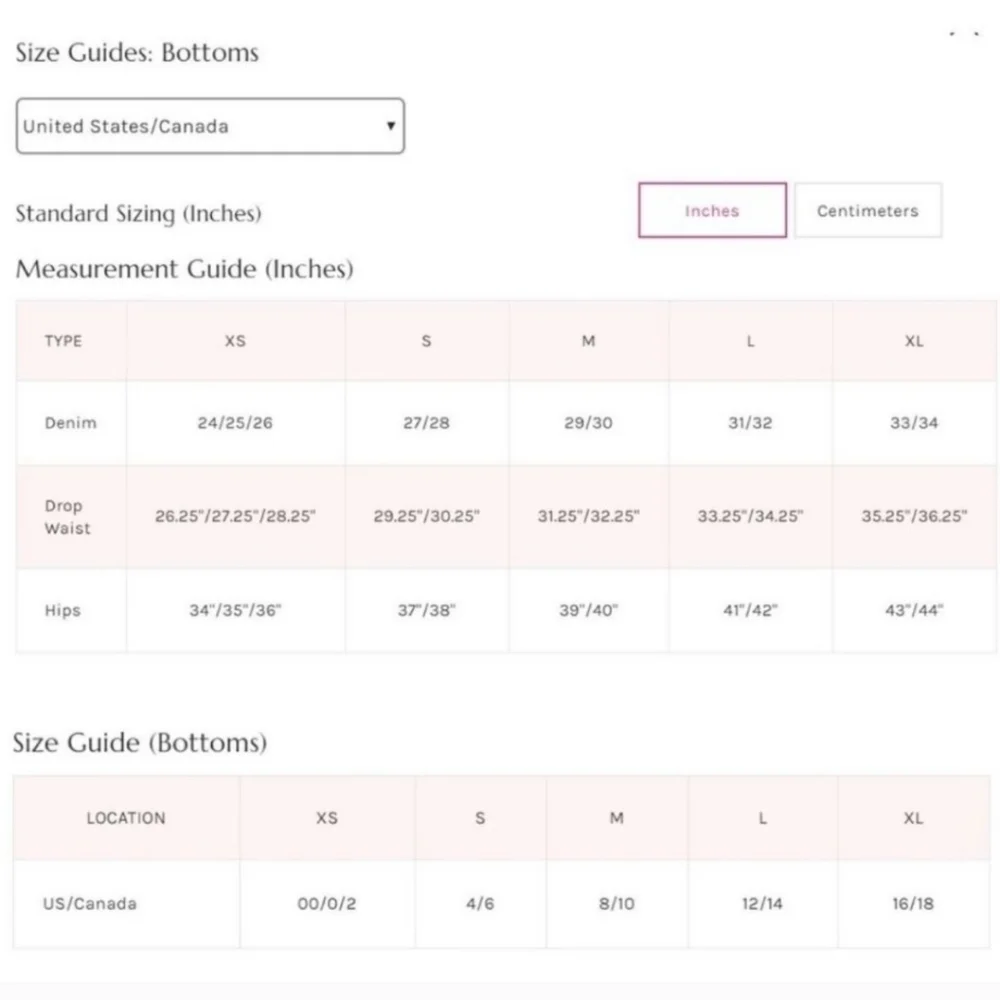This screenshot has width=1000, height=1000.
Task: Click the US/Canada location row
Action: [x=501, y=904]
